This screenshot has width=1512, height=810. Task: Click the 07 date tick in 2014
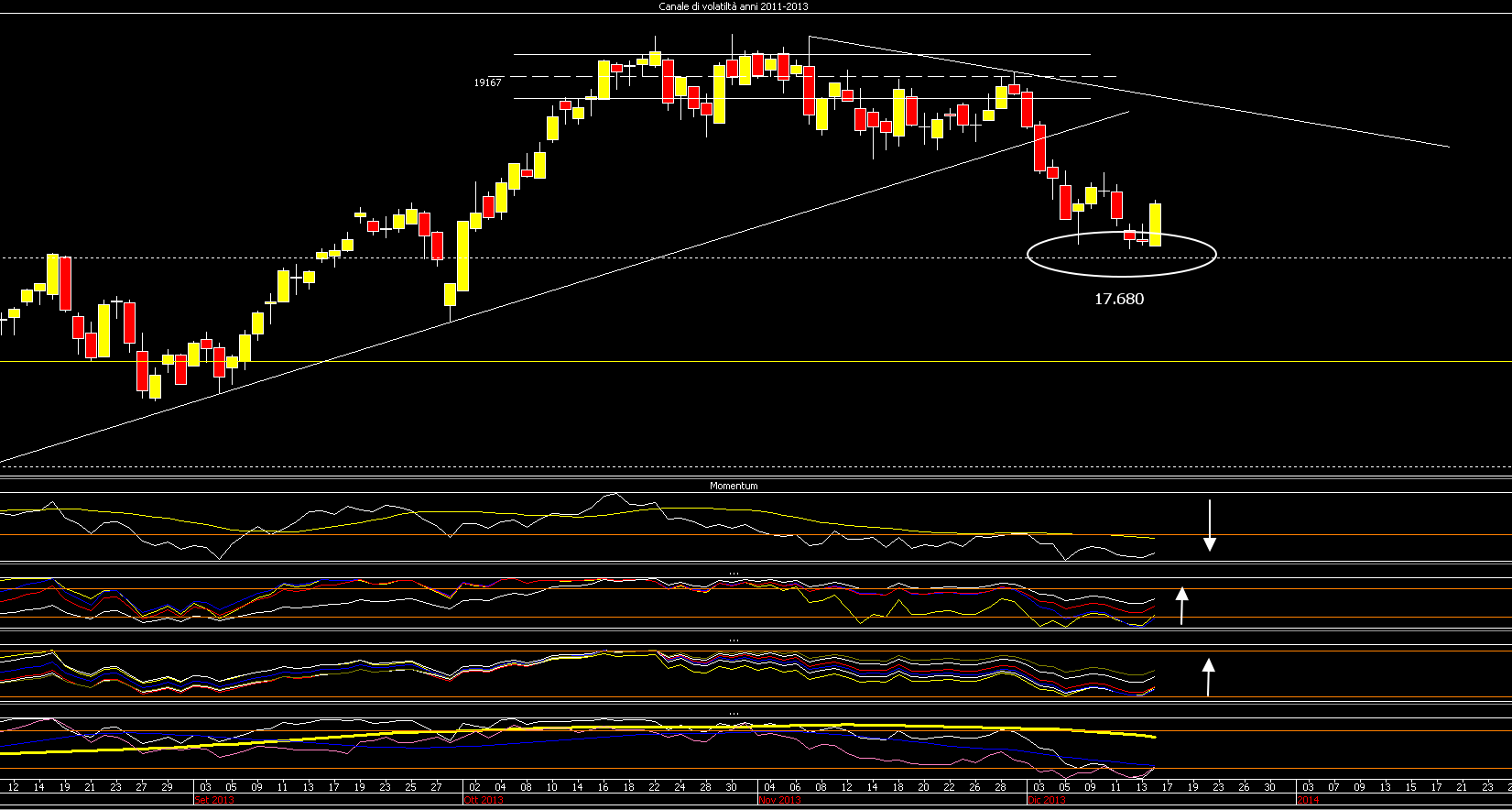point(1333,787)
